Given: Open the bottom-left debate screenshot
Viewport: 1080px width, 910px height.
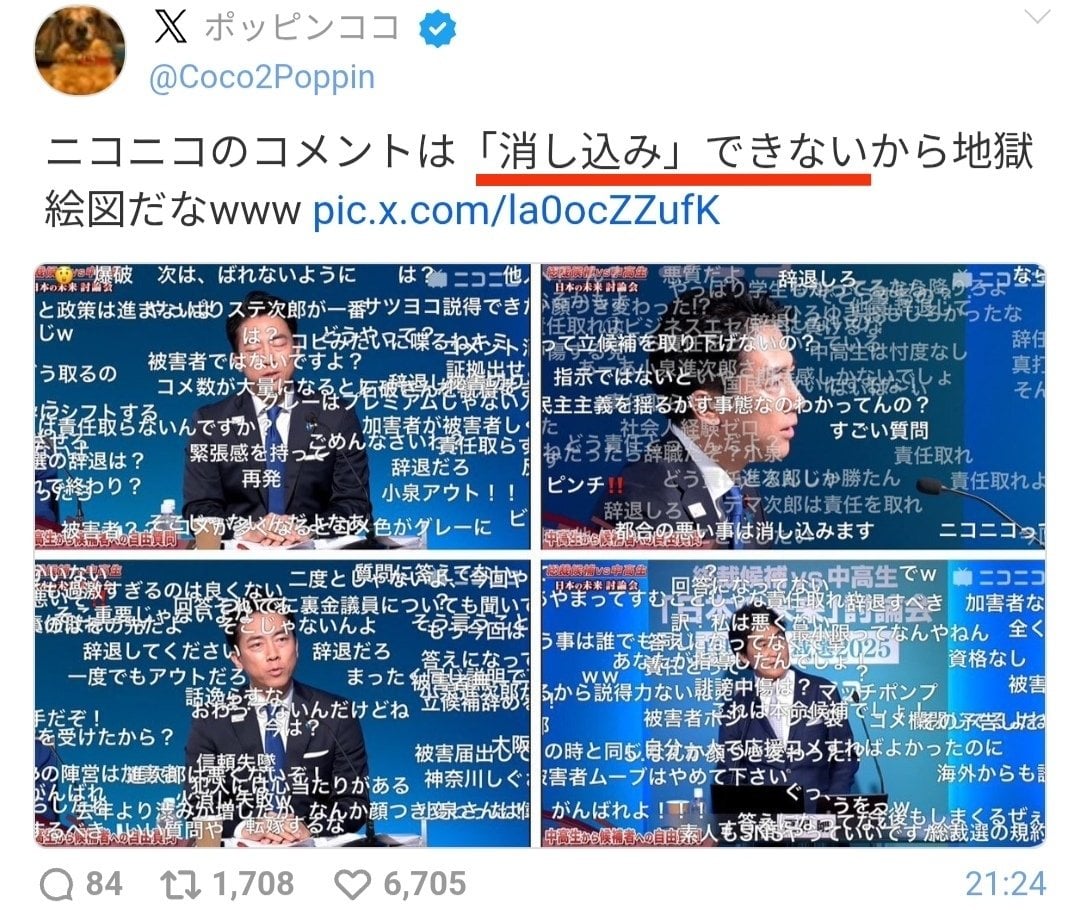Looking at the screenshot, I should (x=282, y=703).
